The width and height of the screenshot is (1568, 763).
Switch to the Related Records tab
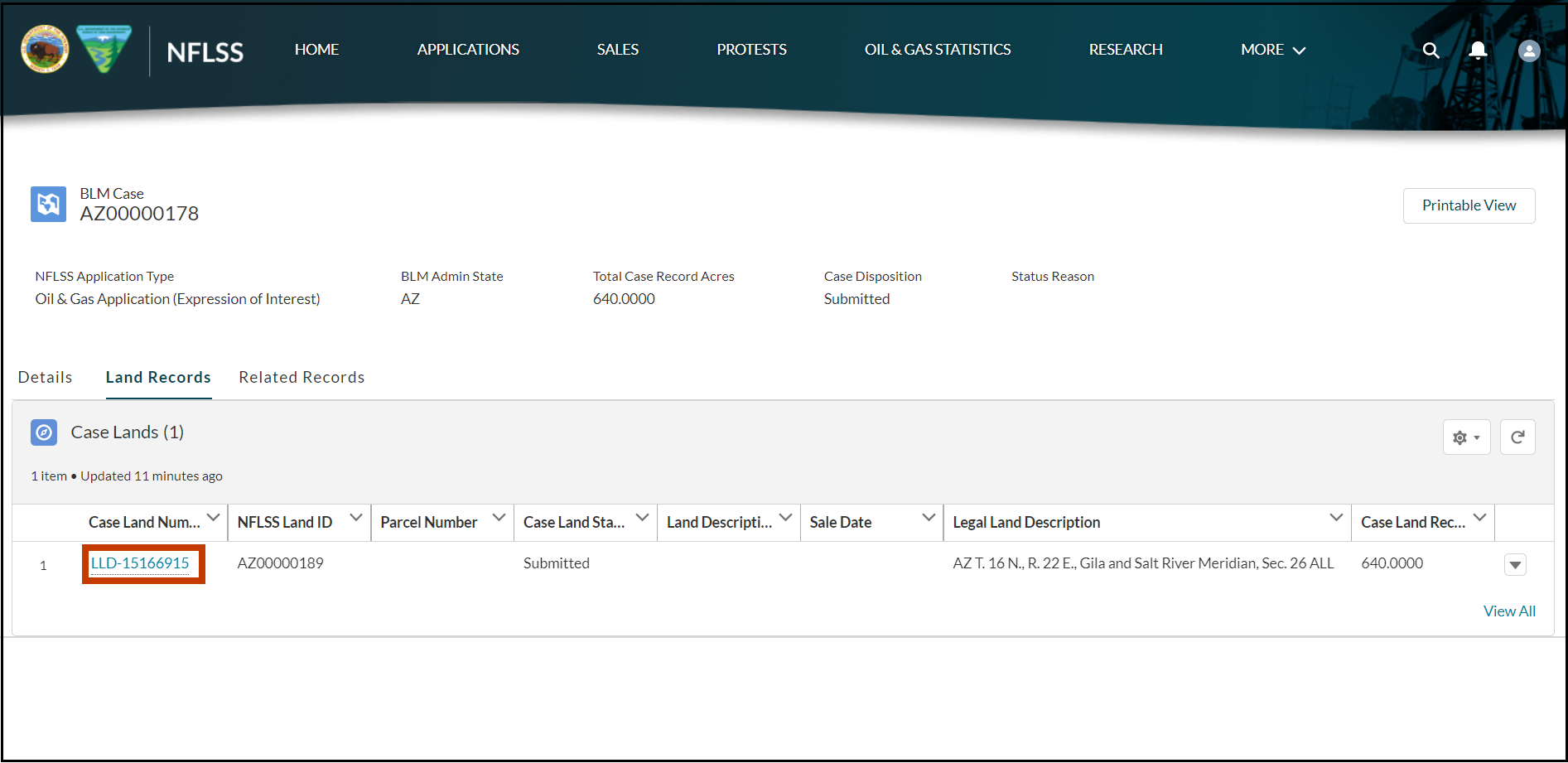coord(302,377)
